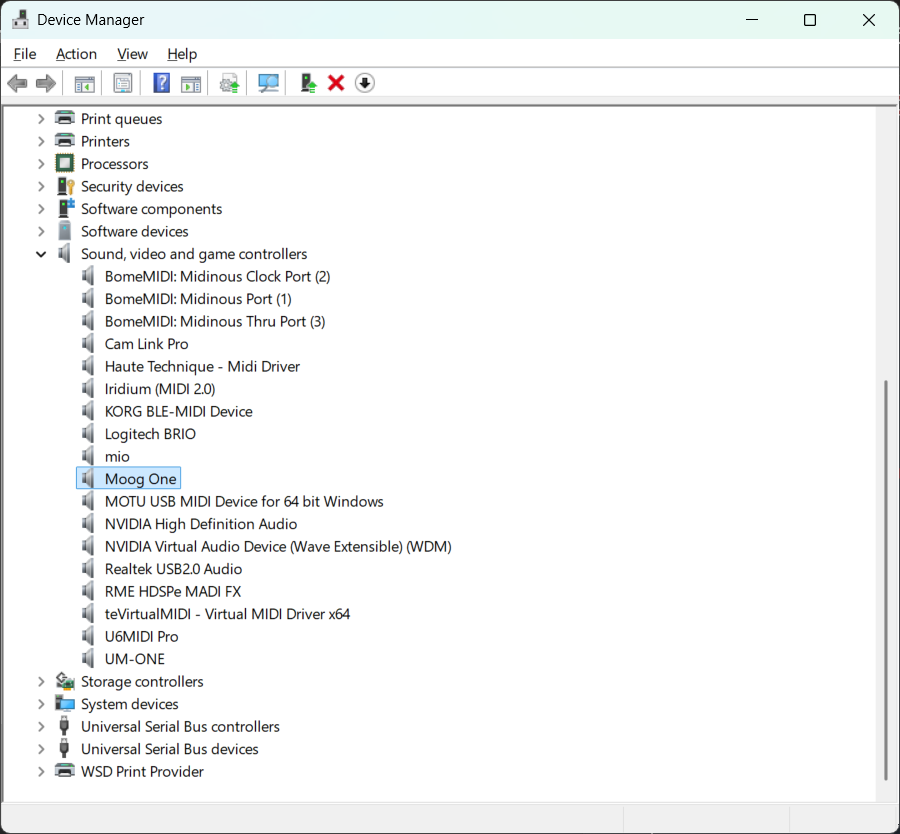This screenshot has height=834, width=900.
Task: Select NVIDIA High Definition Audio
Action: tap(201, 523)
